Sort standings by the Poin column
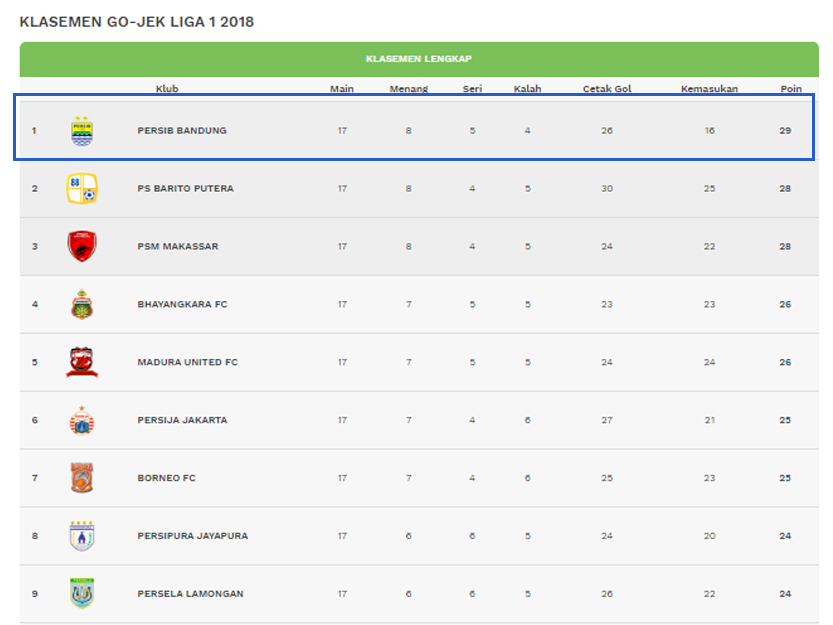 (790, 88)
